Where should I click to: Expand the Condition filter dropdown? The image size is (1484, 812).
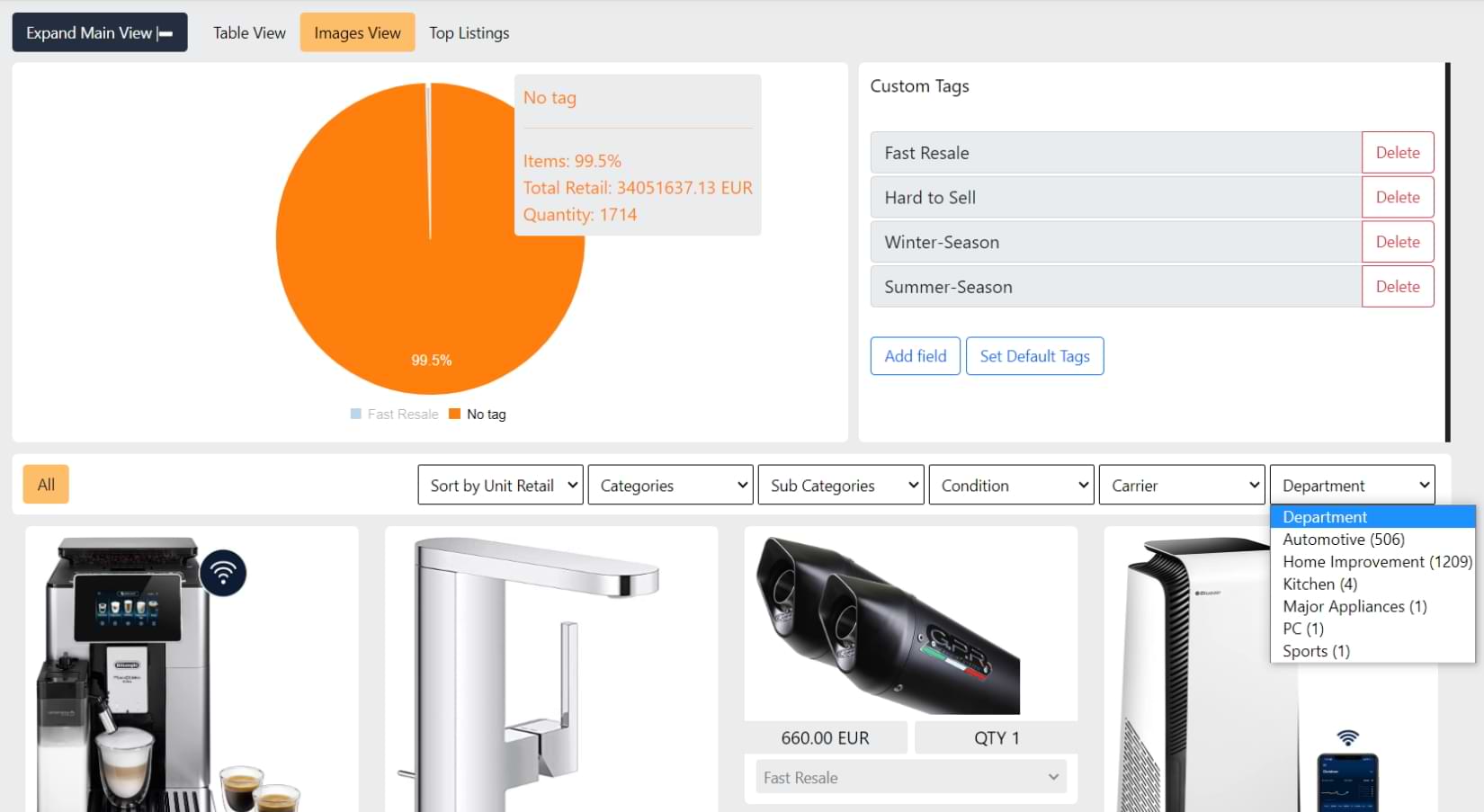coord(1011,485)
